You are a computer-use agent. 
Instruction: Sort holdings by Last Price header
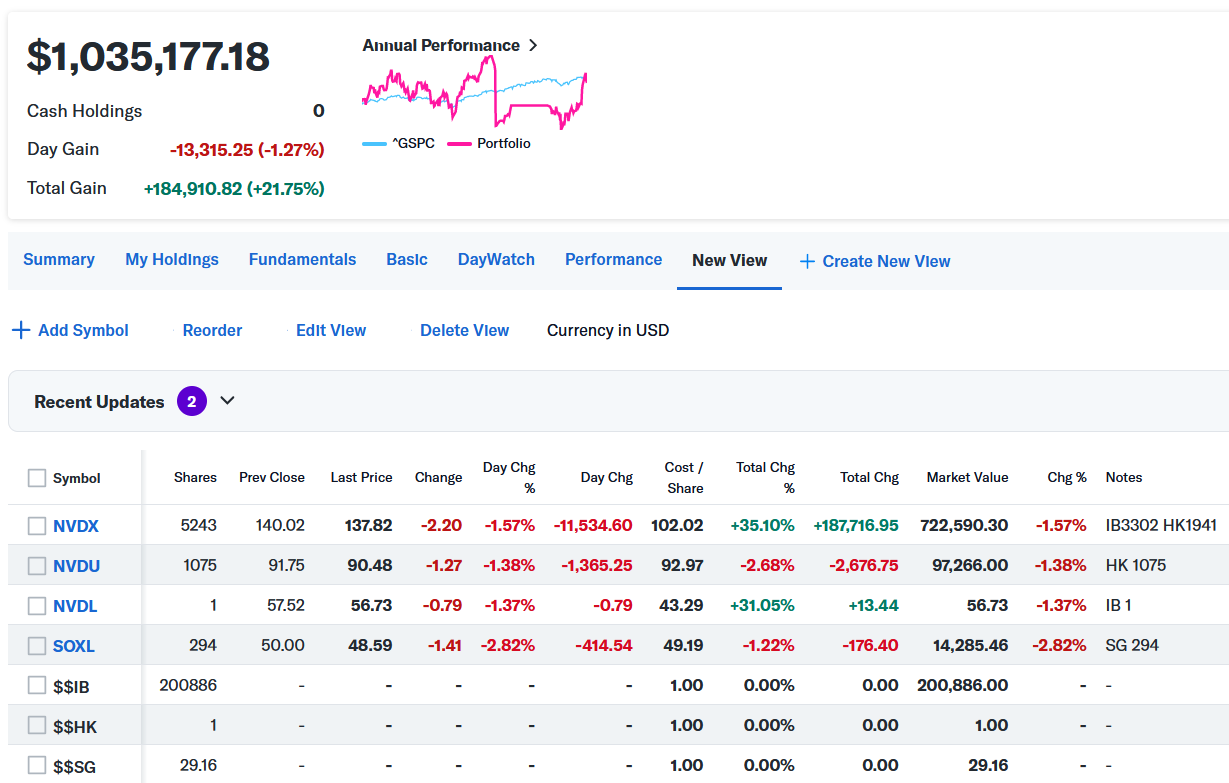(x=361, y=478)
